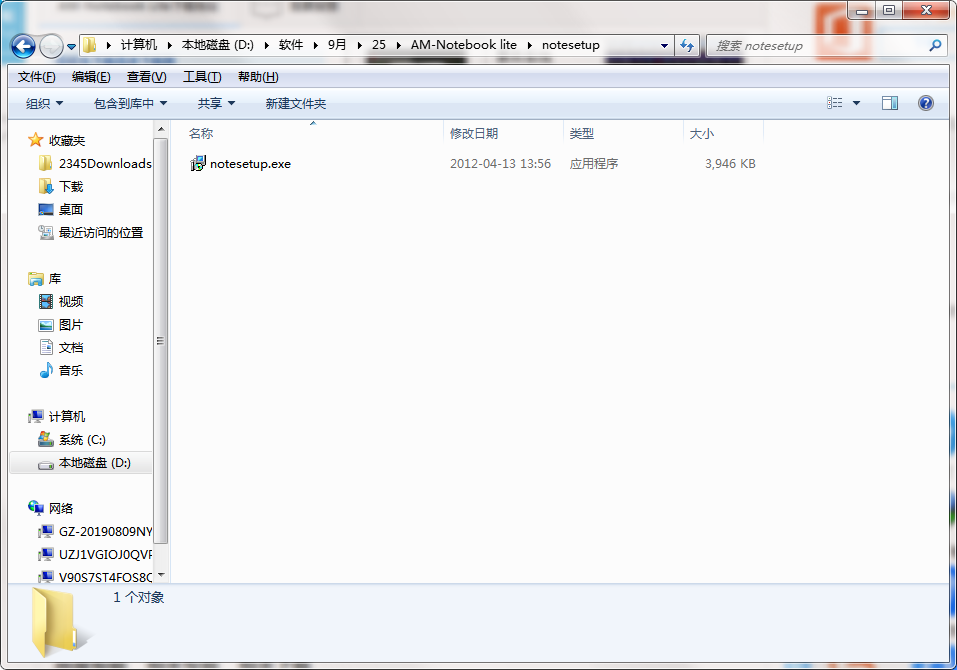Go back with the blue Back arrow

pyautogui.click(x=23, y=46)
